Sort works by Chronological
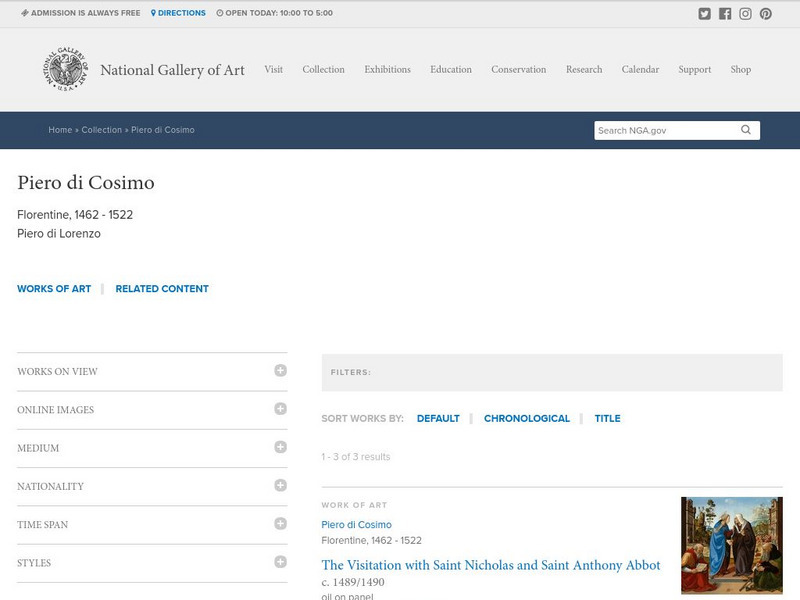Image resolution: width=800 pixels, height=600 pixels. [x=526, y=419]
